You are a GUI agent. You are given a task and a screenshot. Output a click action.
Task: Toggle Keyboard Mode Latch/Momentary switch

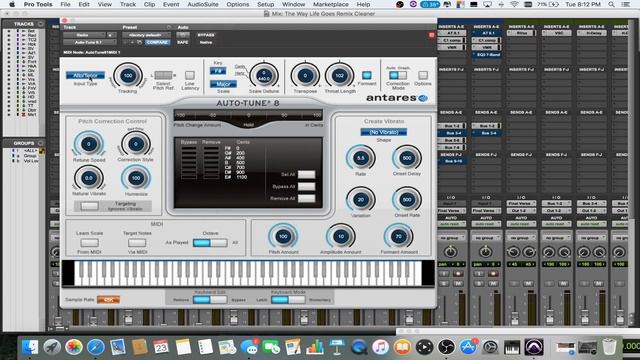coord(288,300)
